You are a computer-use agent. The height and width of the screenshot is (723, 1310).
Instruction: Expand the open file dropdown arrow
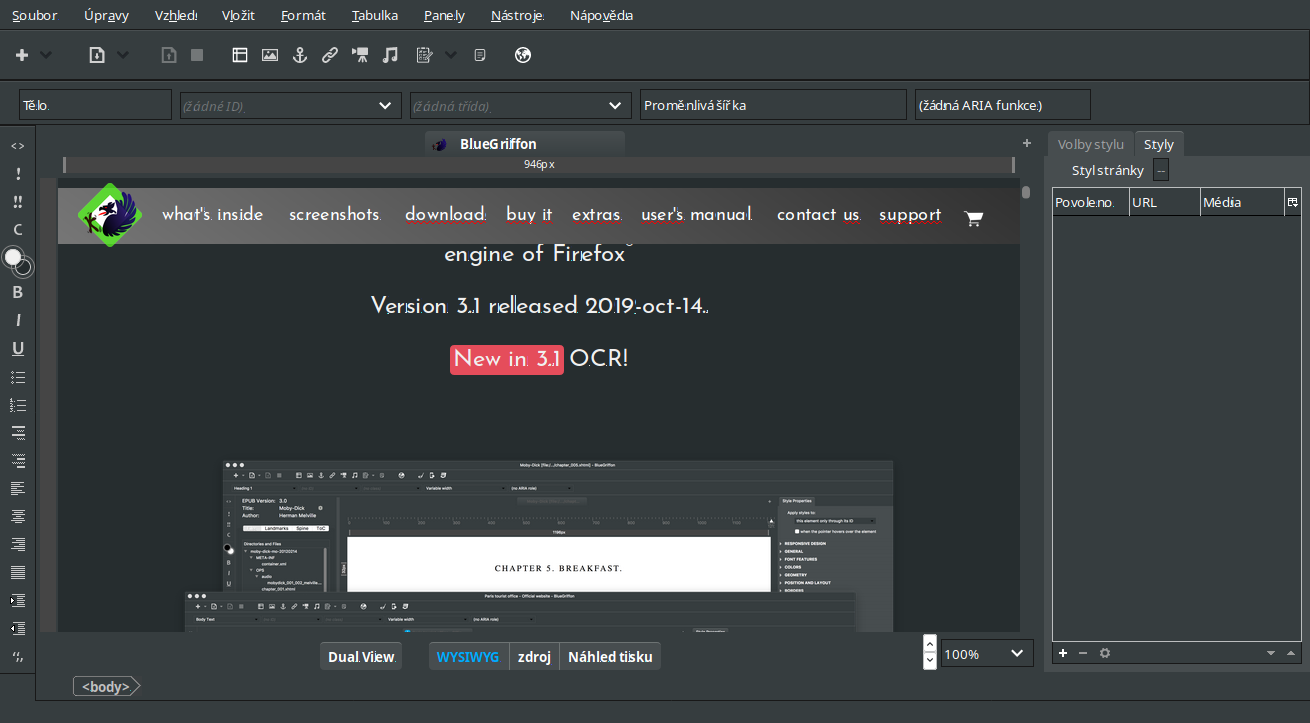pos(123,55)
